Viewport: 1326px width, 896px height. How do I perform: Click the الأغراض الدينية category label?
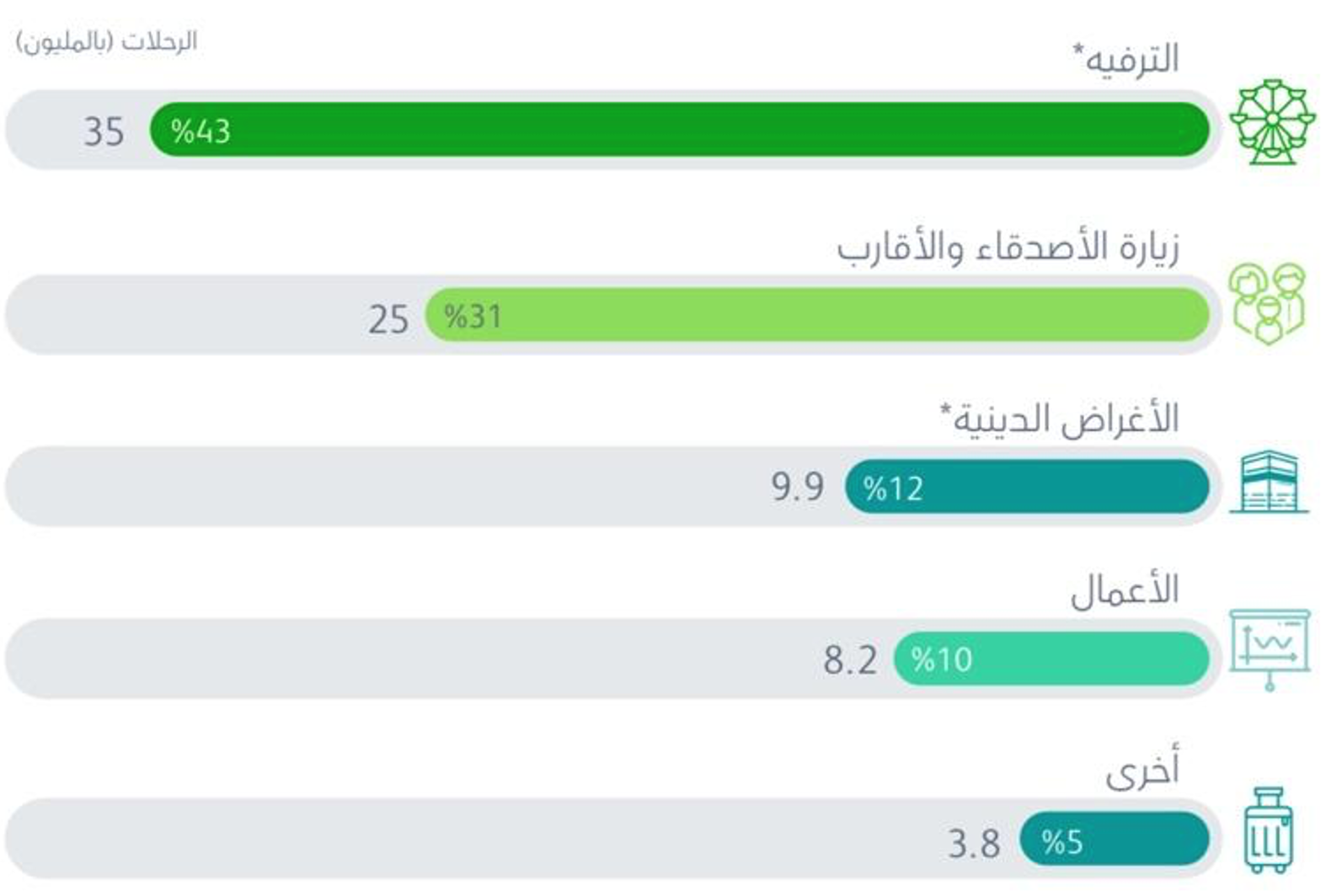pos(1059,419)
